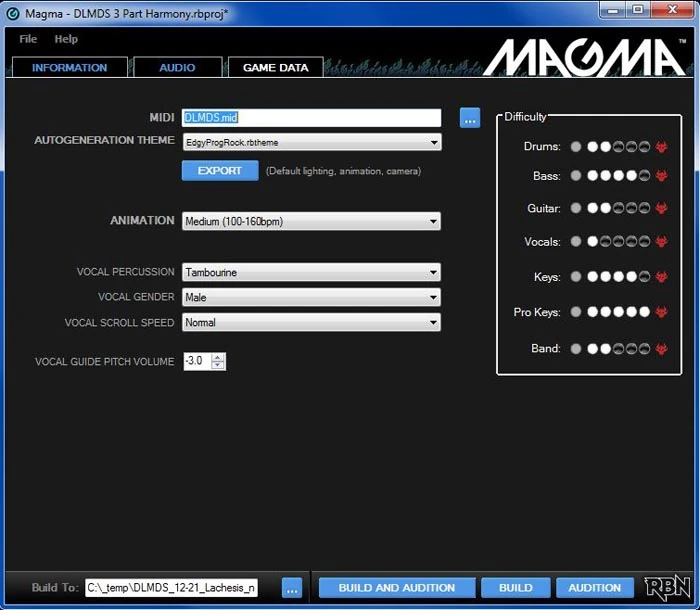Increase Vocal Guide Pitch Volume with up arrow
700x610 pixels.
coord(217,357)
